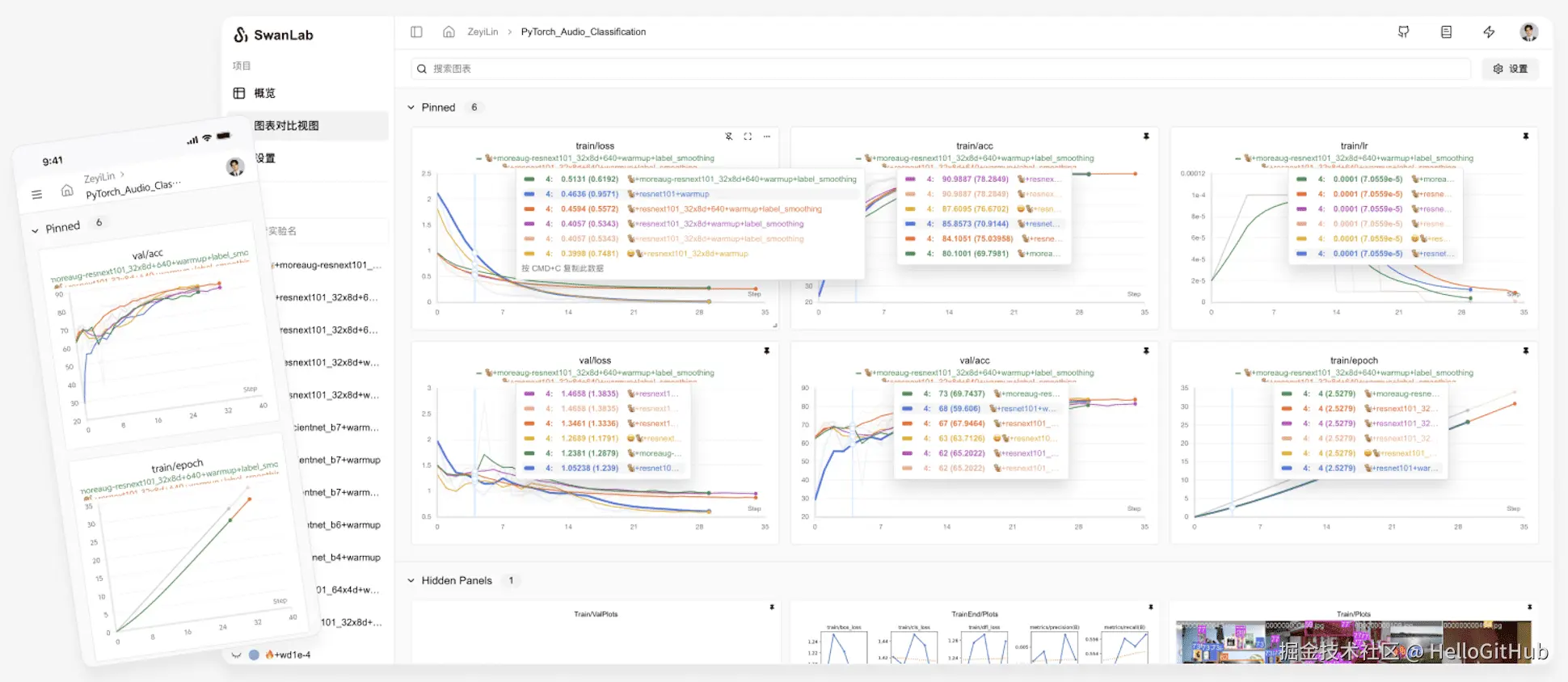Tap the avatar in mobile view
The width and height of the screenshot is (1568, 682).
click(x=235, y=166)
